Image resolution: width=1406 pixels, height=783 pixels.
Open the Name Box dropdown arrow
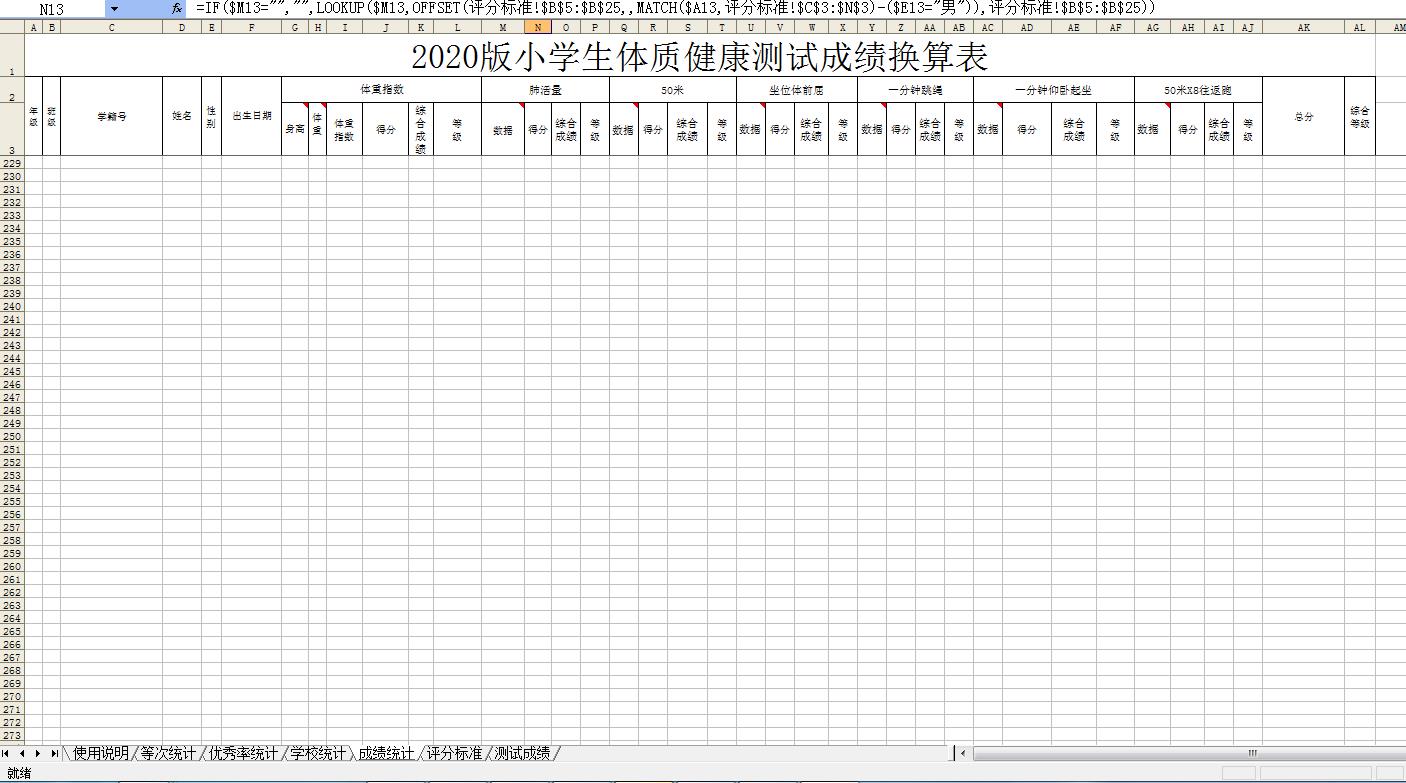(x=114, y=9)
